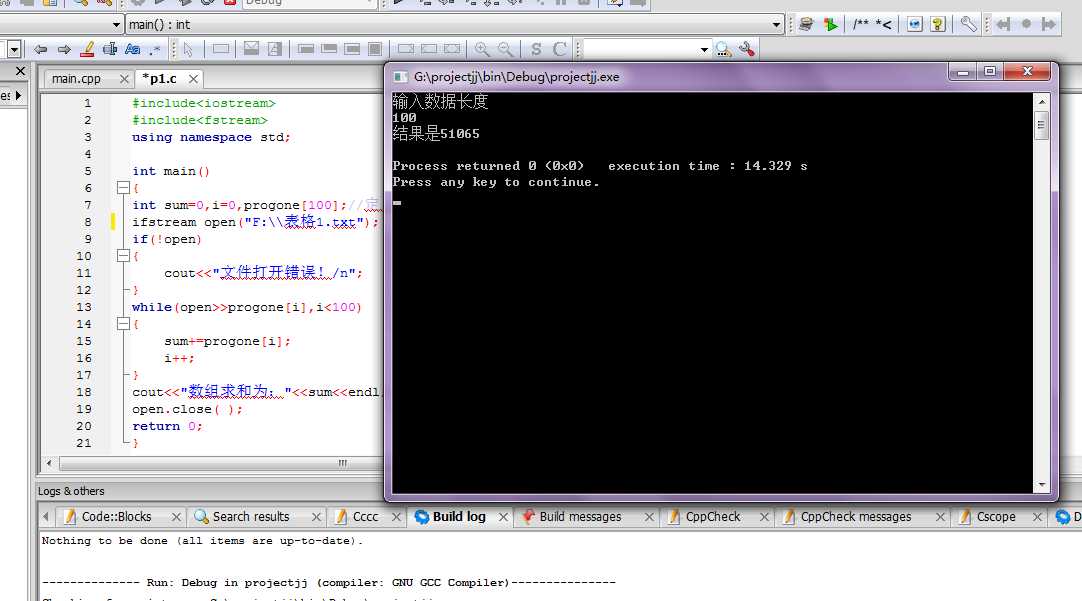The width and height of the screenshot is (1082, 601).
Task: Open the CppCheck tab
Action: (712, 517)
